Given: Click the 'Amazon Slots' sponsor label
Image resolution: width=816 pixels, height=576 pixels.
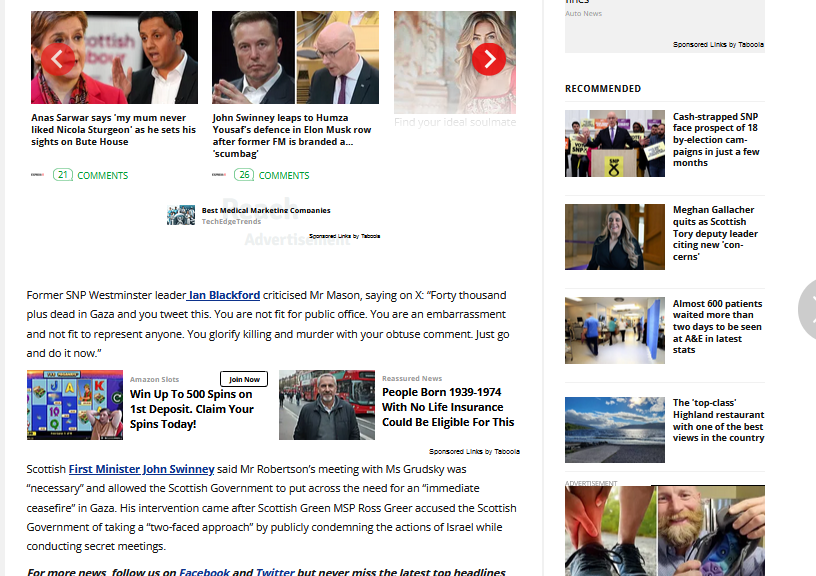Looking at the screenshot, I should [155, 379].
